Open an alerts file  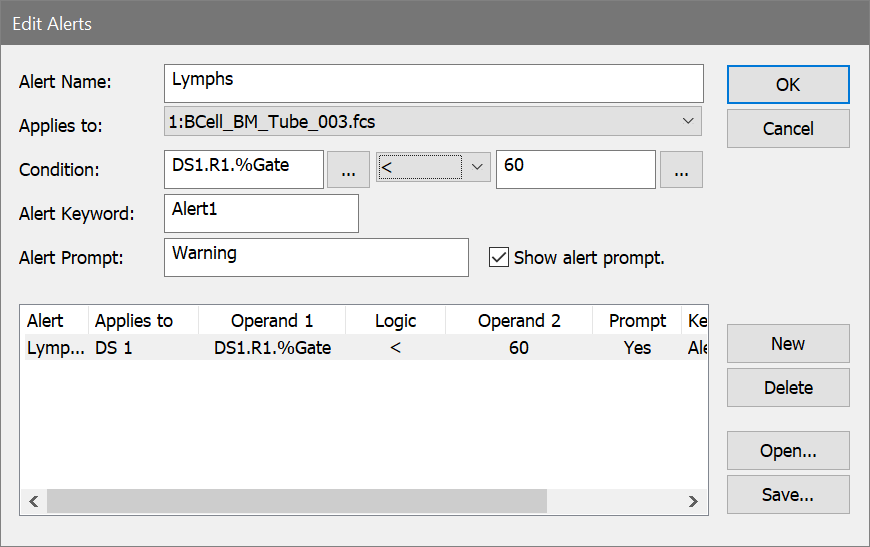coord(787,451)
